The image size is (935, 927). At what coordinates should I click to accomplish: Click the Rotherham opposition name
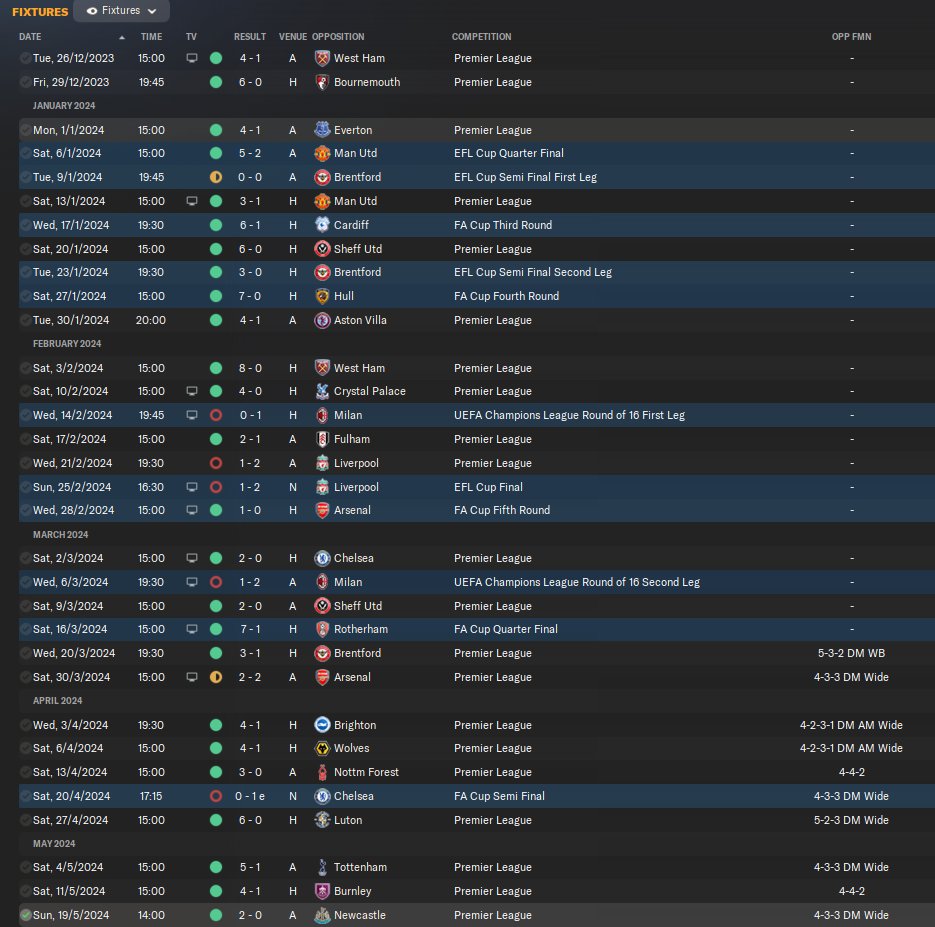tap(361, 629)
